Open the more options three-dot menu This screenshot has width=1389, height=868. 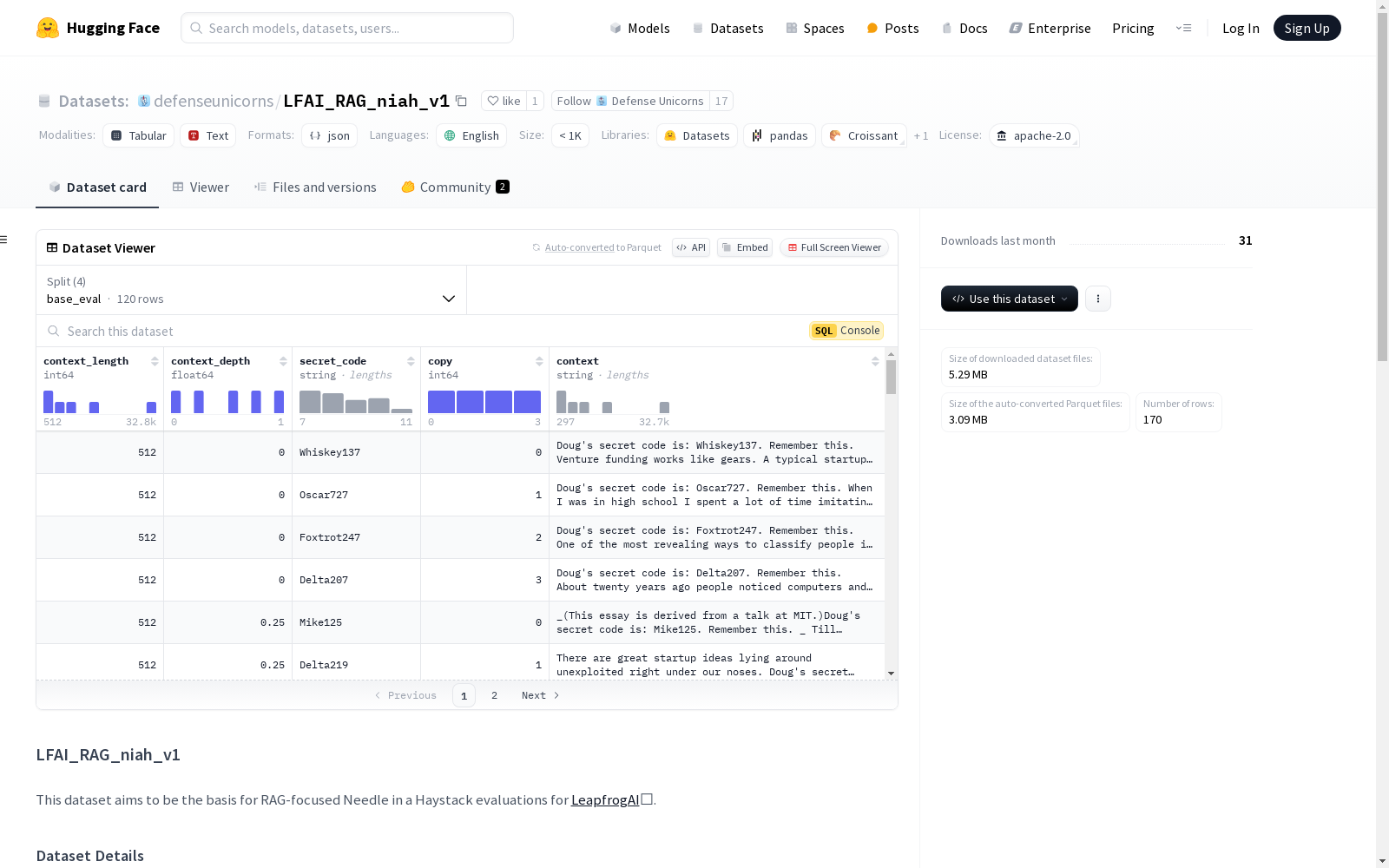[1098, 299]
